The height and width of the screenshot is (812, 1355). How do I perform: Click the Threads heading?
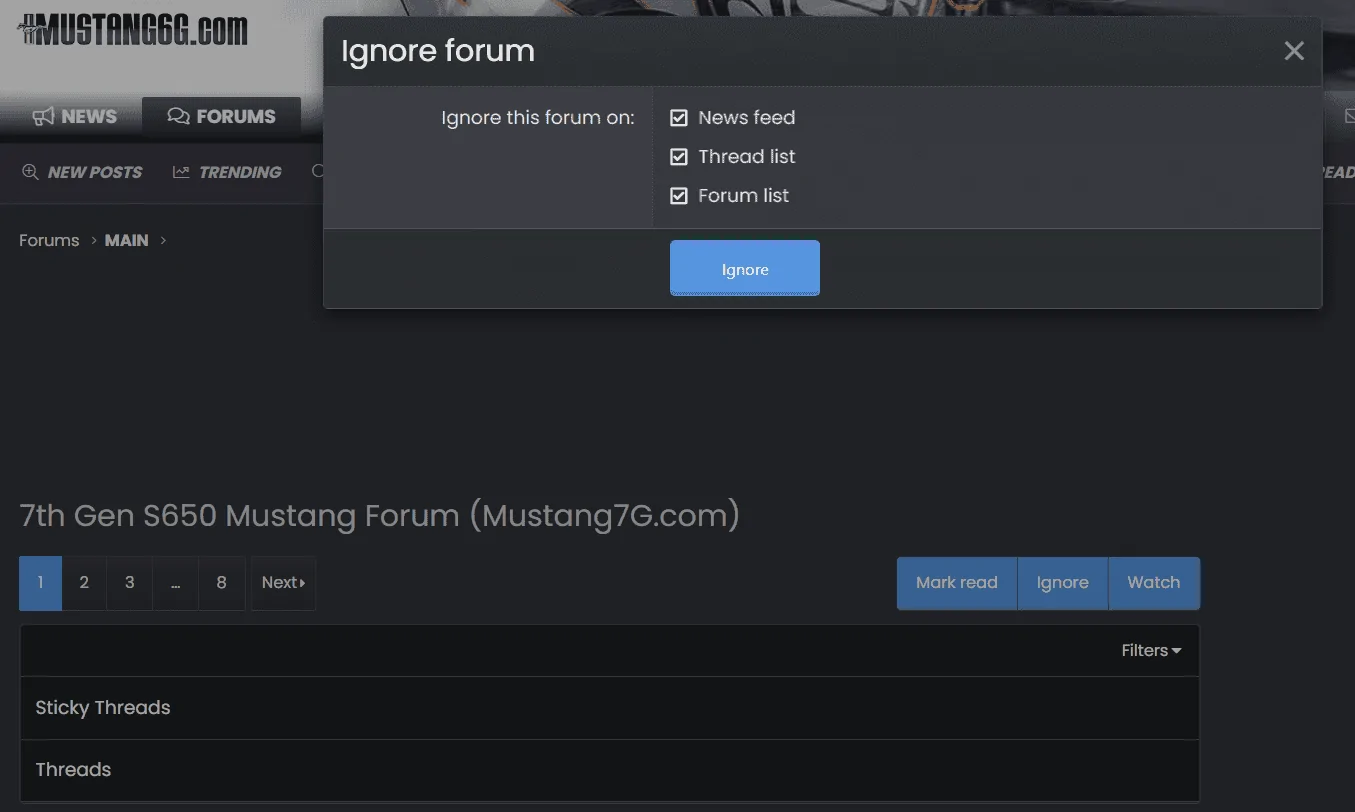click(73, 770)
